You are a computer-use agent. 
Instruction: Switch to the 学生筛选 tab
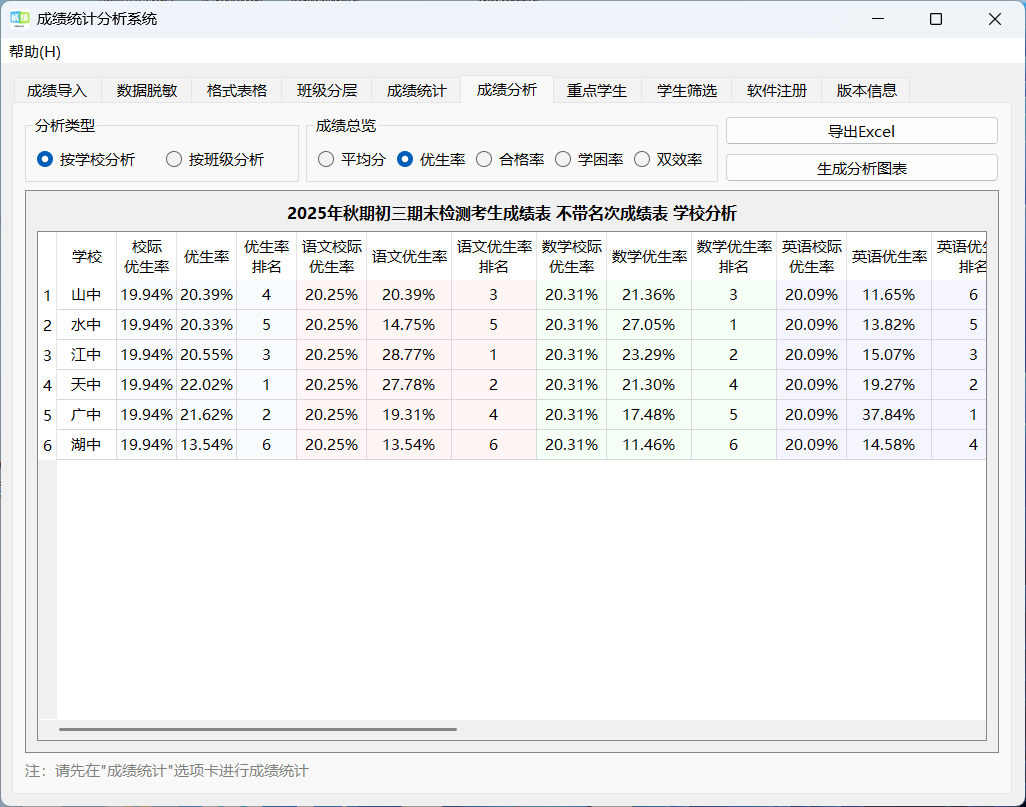[689, 89]
